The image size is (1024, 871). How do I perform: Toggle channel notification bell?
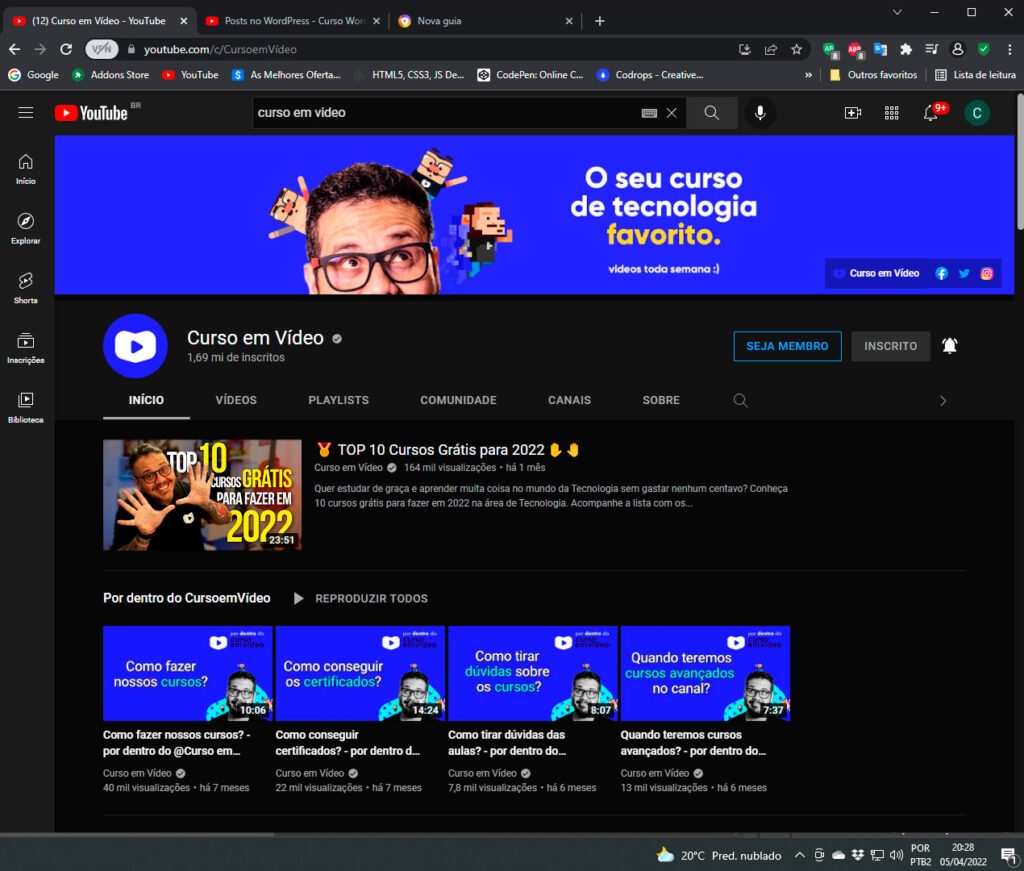(950, 346)
